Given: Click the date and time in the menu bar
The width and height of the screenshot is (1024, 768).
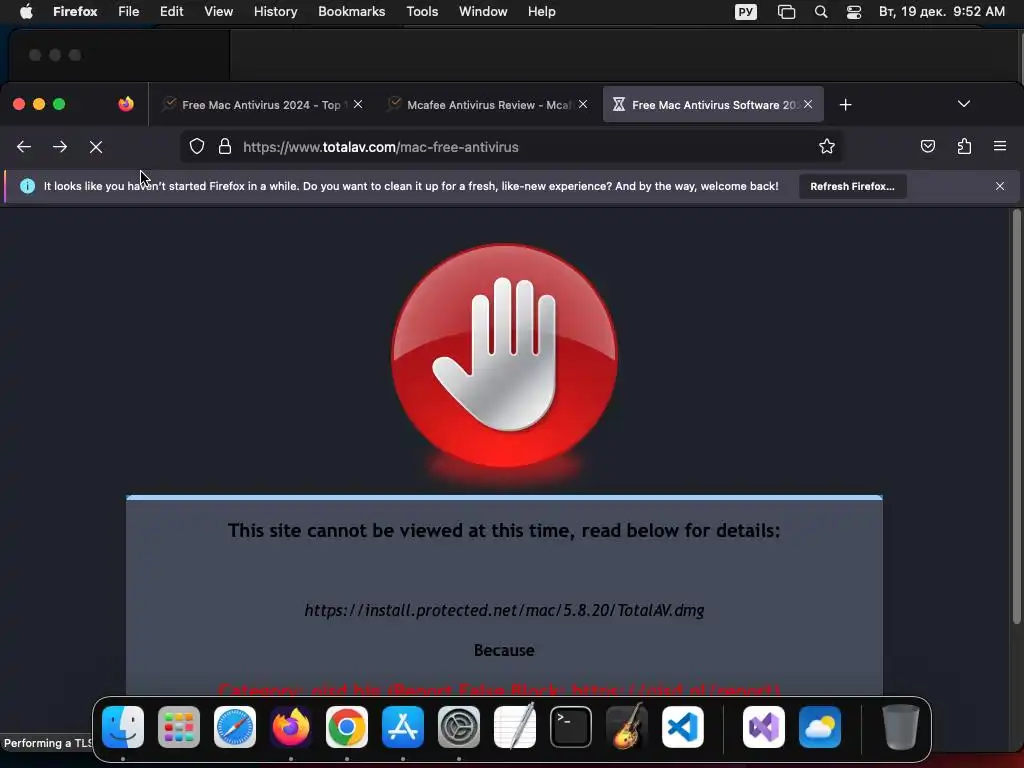Looking at the screenshot, I should 941,12.
